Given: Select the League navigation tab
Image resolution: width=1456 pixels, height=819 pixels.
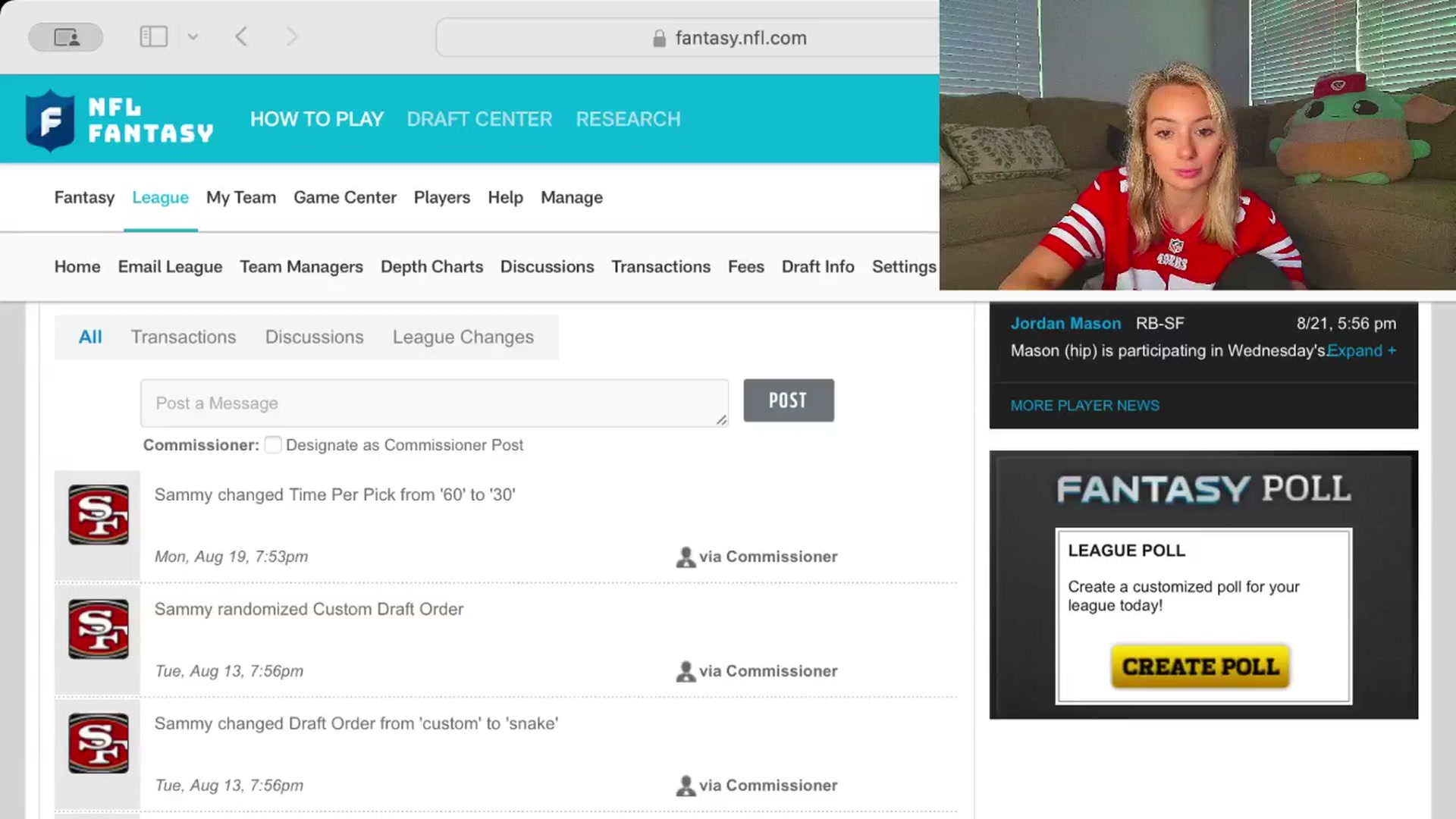Looking at the screenshot, I should (160, 197).
